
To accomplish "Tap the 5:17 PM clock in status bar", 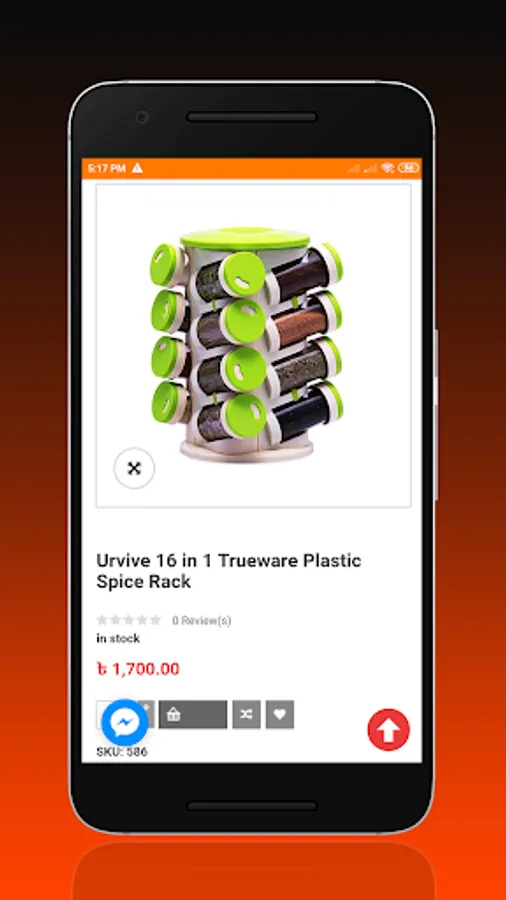I will [x=106, y=168].
